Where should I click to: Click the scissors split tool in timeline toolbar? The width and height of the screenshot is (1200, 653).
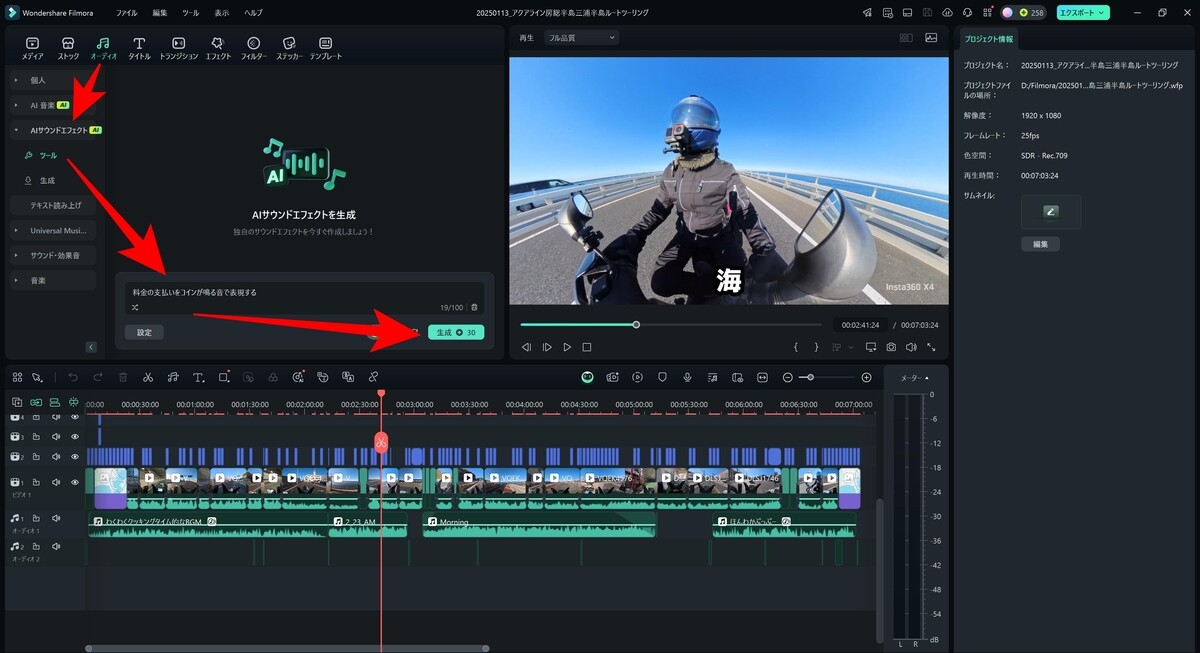148,377
